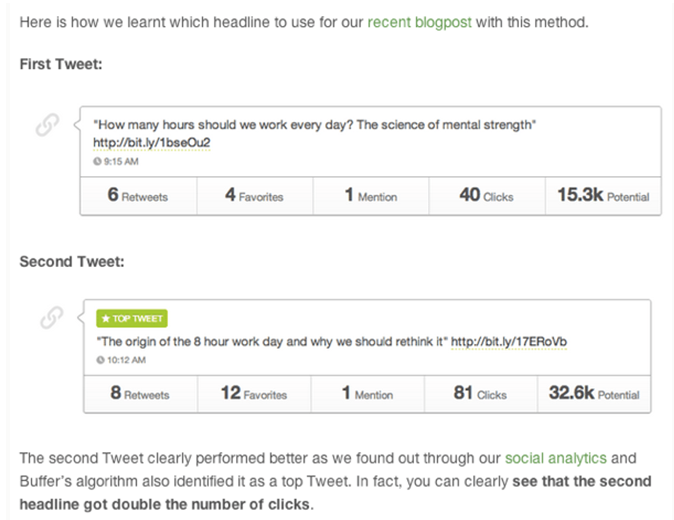Click the link icon beside second tweet
This screenshot has height=520, width=674.
pyautogui.click(x=52, y=318)
